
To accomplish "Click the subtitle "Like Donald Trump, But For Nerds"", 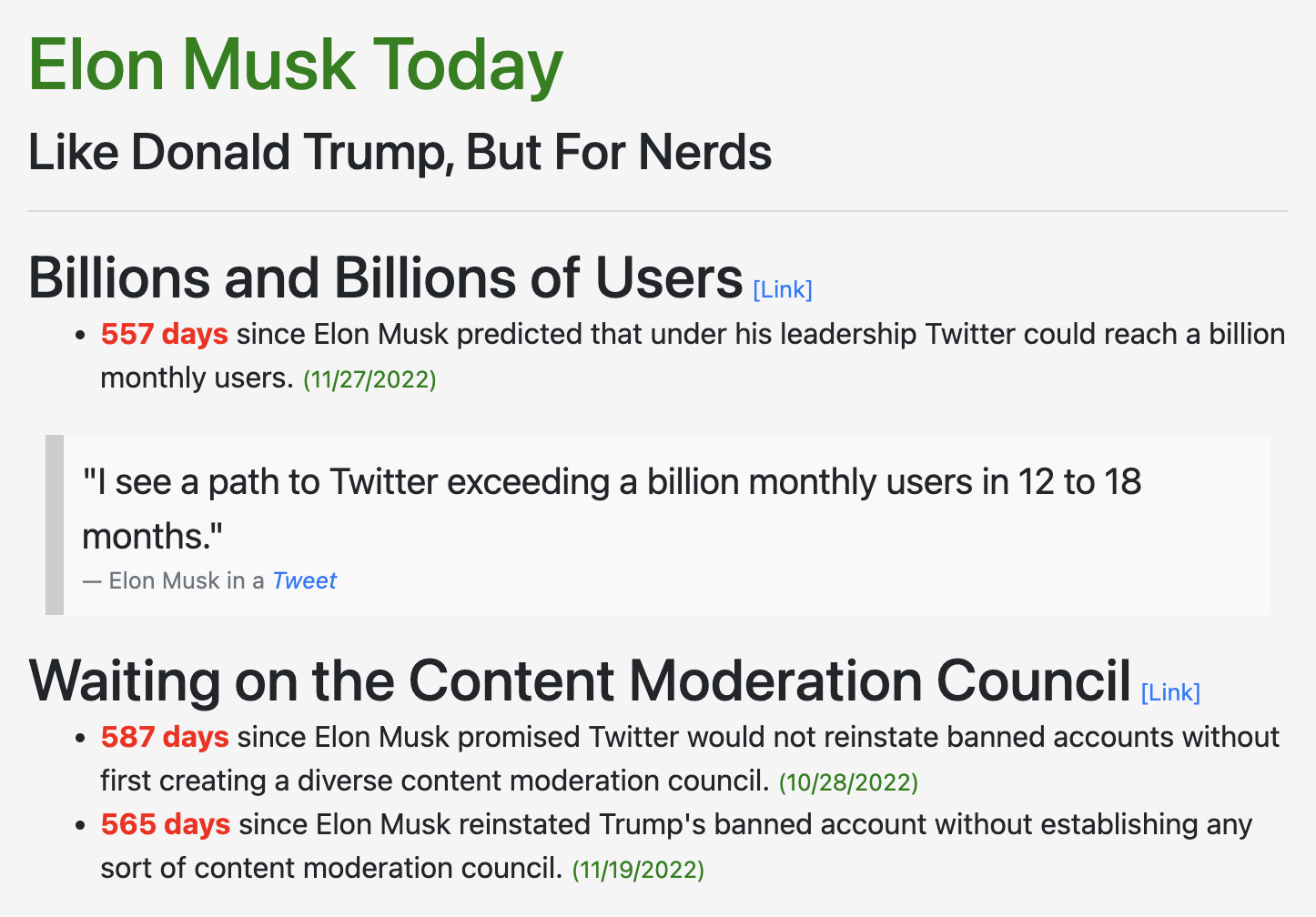I will (x=400, y=152).
